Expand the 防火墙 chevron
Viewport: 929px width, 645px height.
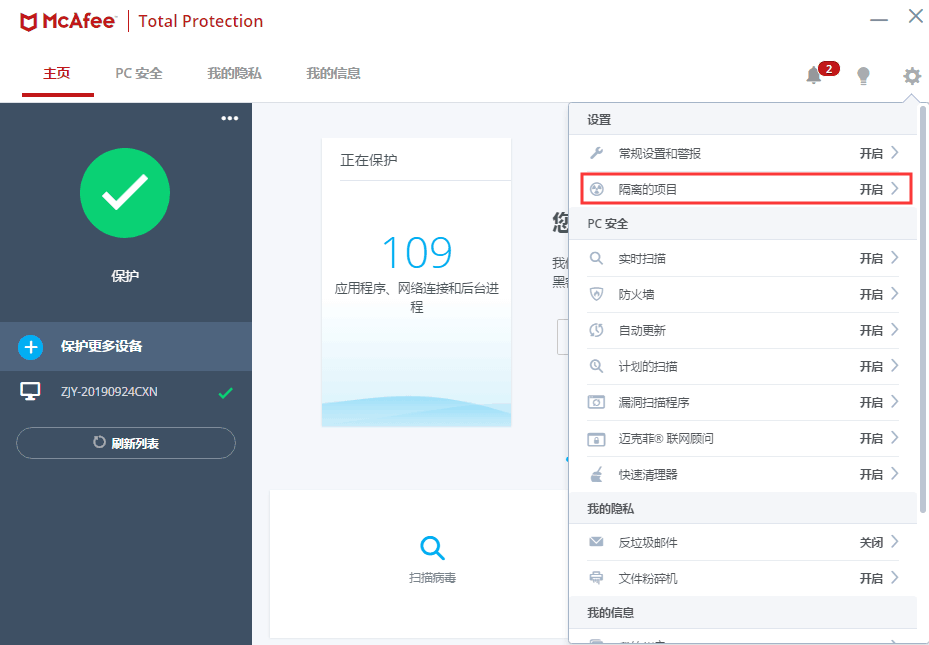(x=895, y=294)
